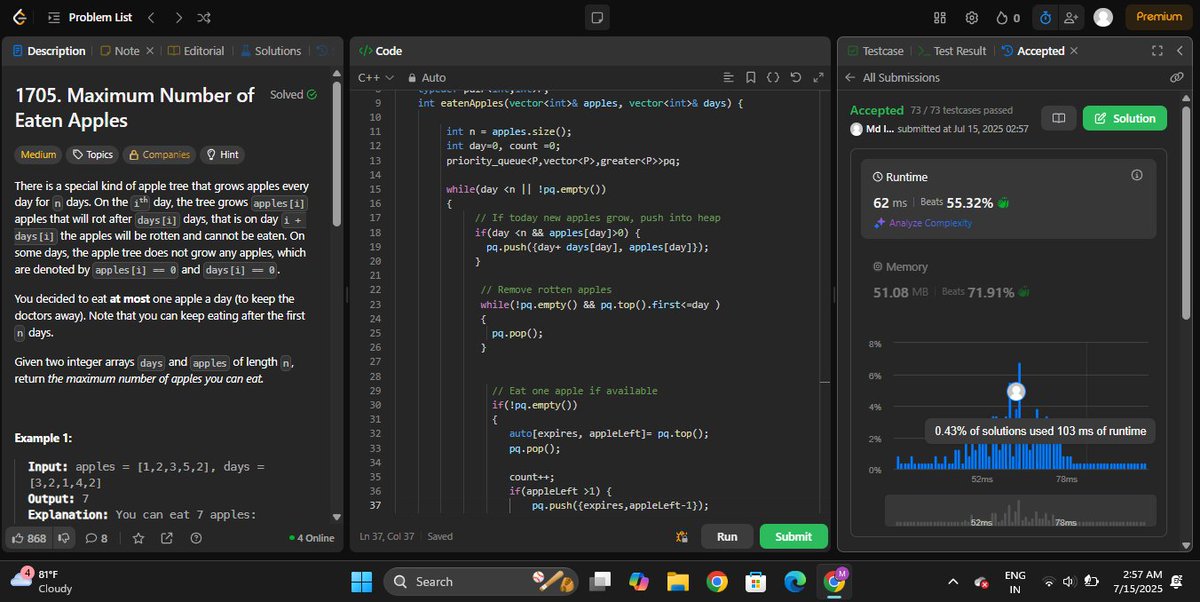The image size is (1200, 602).
Task: Collapse the result panel with chevron
Action: 1181,51
